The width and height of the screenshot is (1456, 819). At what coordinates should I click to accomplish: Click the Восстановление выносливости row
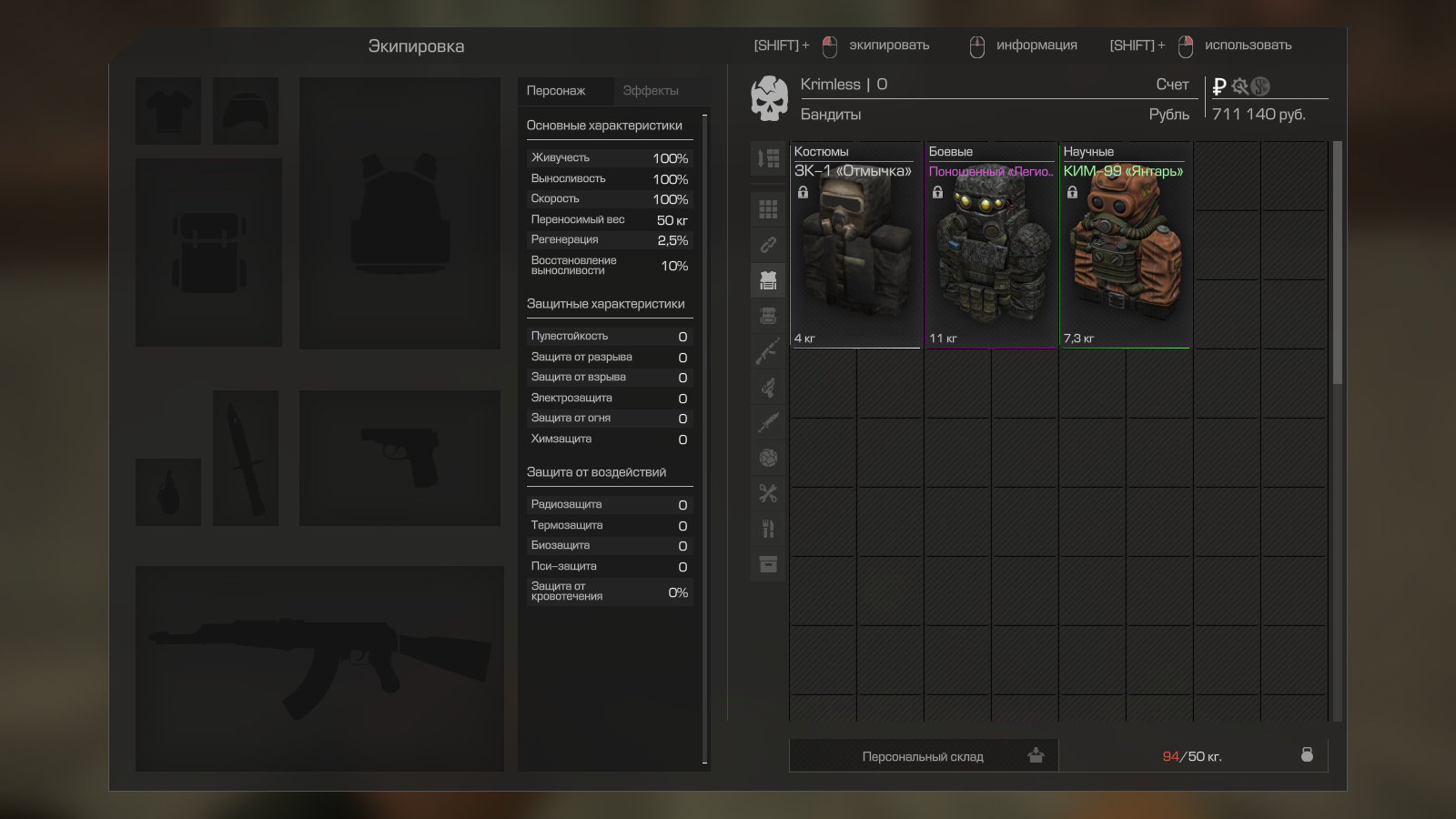coord(609,266)
